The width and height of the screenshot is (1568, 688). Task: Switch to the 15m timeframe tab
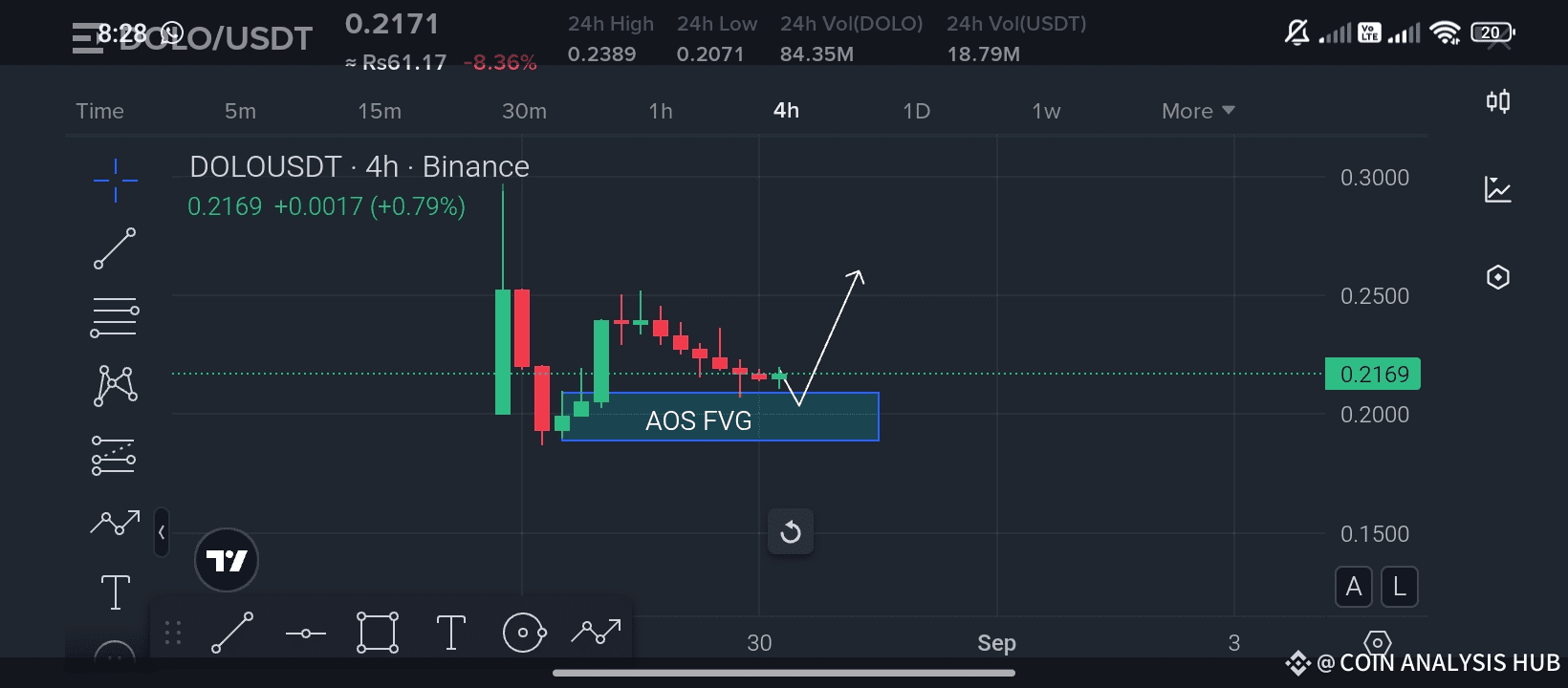[x=380, y=111]
